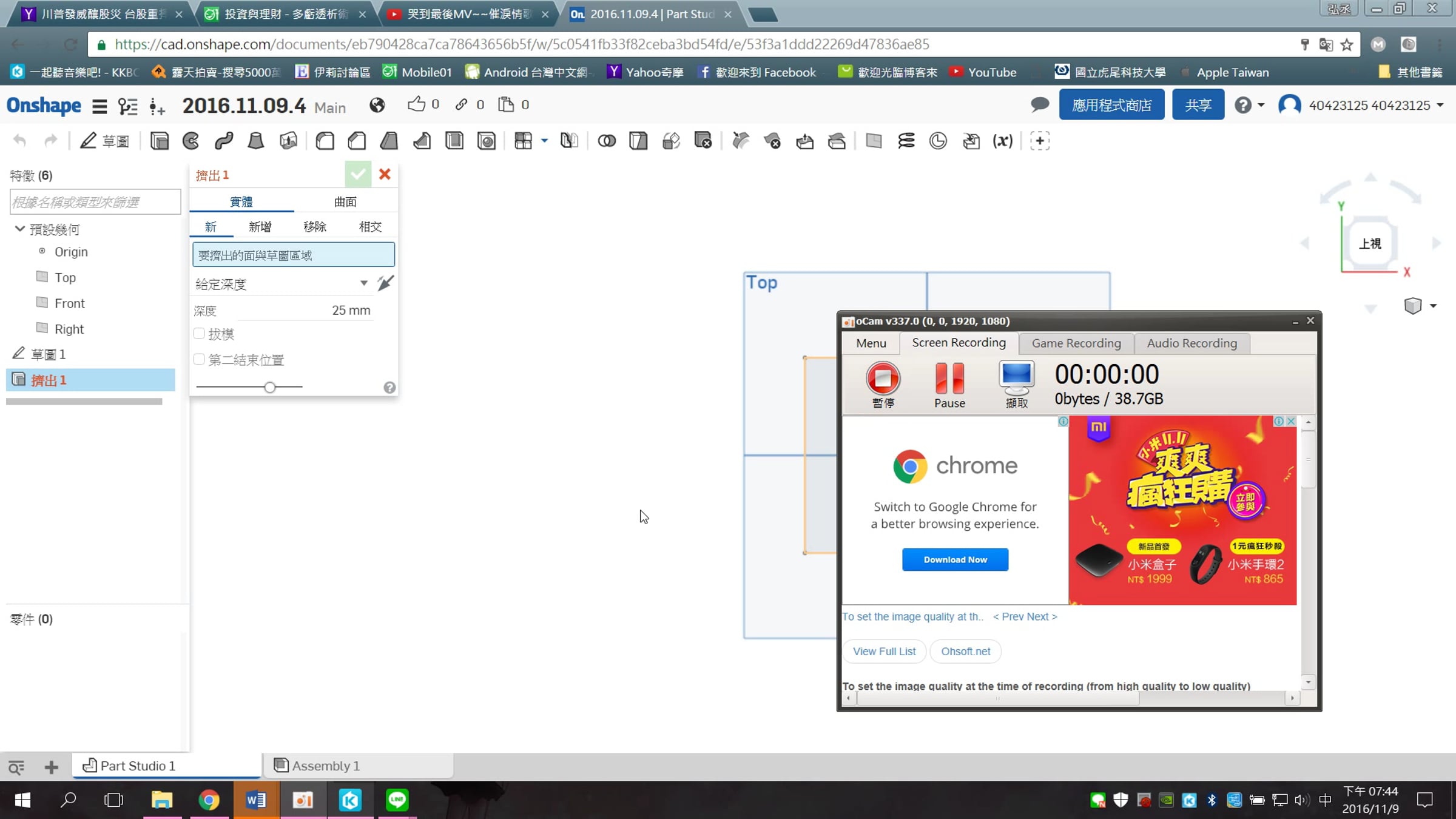The image size is (1456, 819).
Task: Select the Sketch (草圖) tool
Action: point(104,141)
